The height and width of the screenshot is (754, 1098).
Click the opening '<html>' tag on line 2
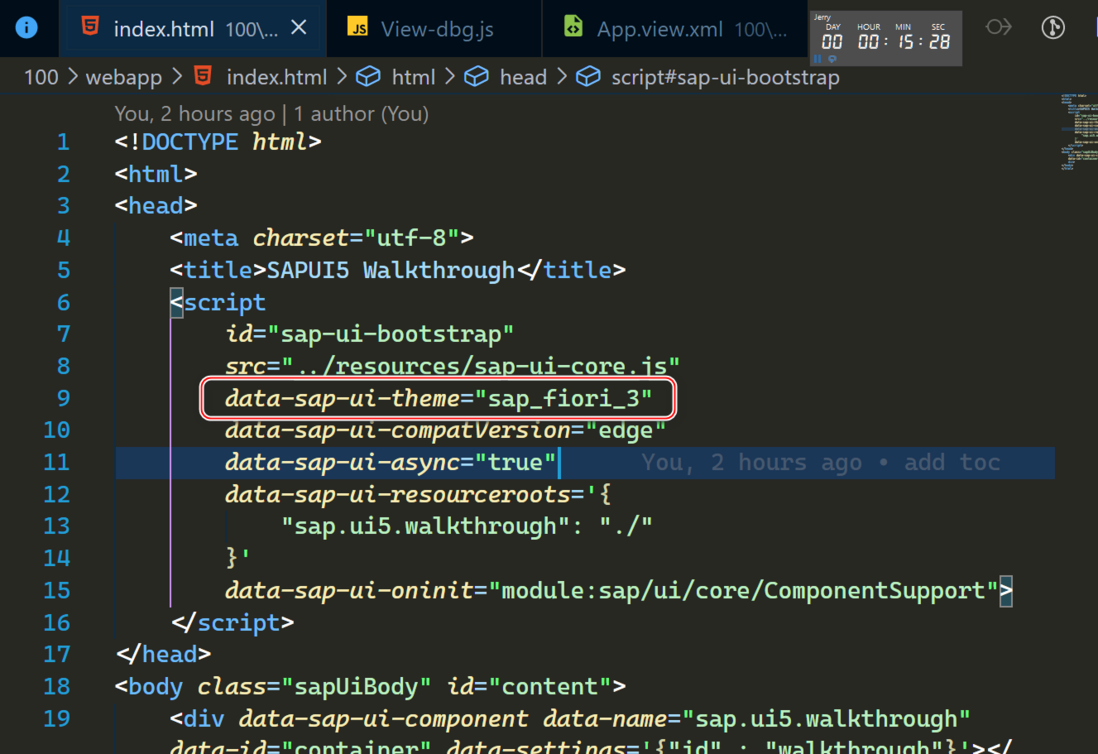tap(155, 174)
